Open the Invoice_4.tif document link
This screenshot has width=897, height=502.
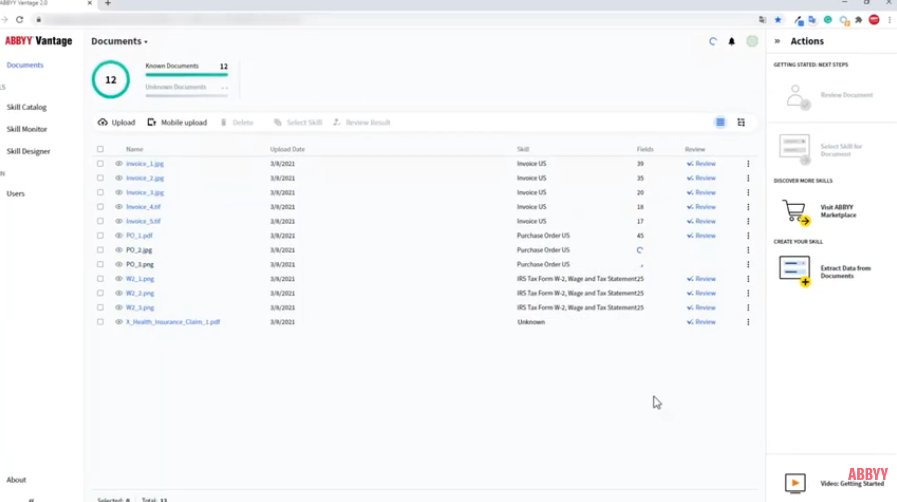pos(143,206)
